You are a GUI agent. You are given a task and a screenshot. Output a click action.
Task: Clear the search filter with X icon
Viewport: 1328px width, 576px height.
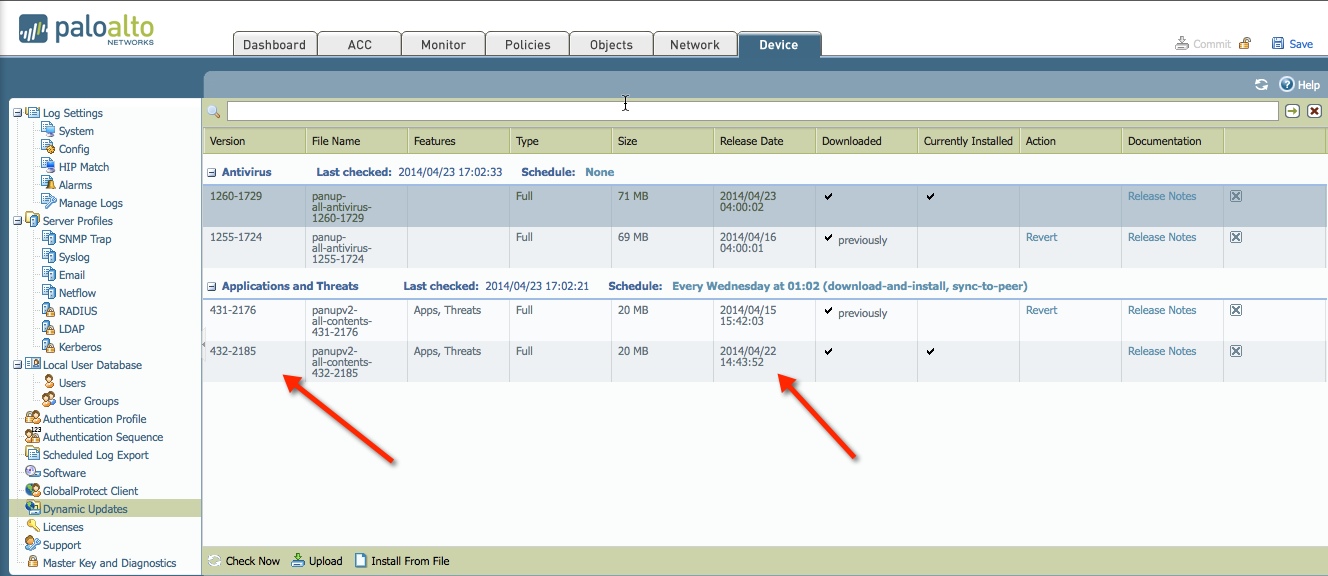(1314, 111)
